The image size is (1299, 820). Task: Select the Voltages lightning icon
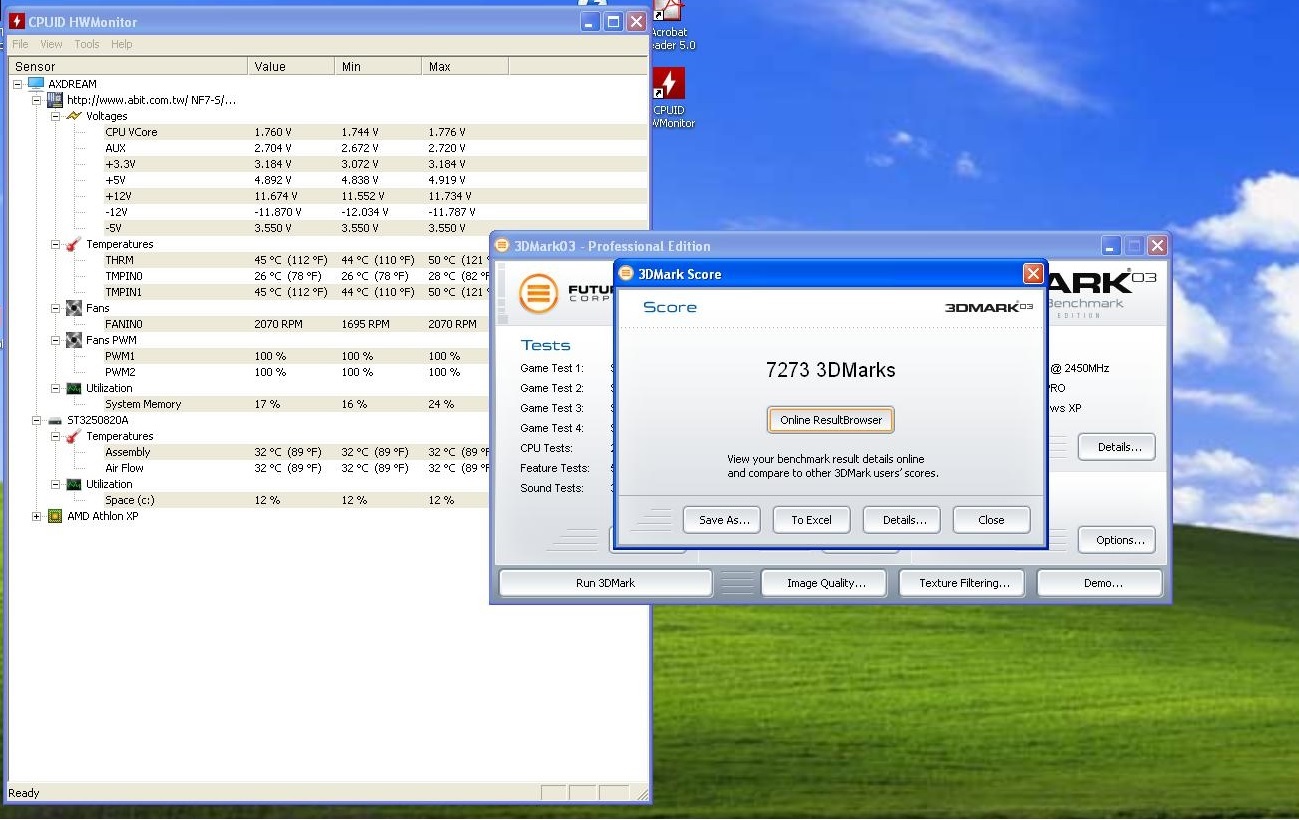pyautogui.click(x=74, y=116)
